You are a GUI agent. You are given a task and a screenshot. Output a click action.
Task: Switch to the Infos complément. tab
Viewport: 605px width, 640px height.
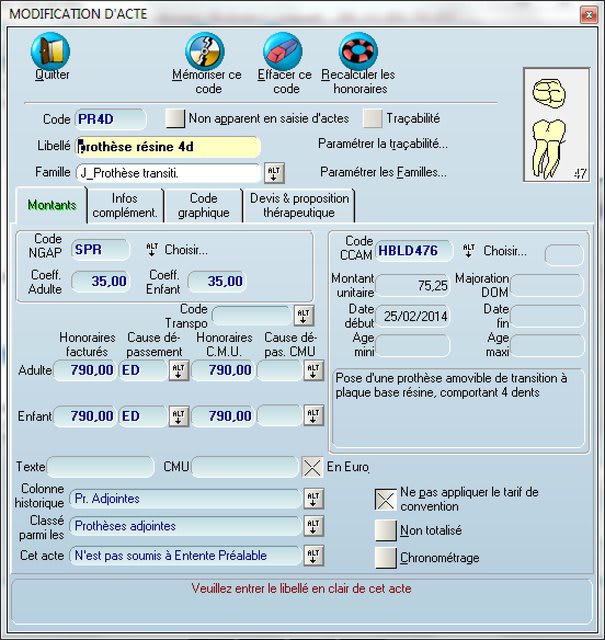[124, 205]
